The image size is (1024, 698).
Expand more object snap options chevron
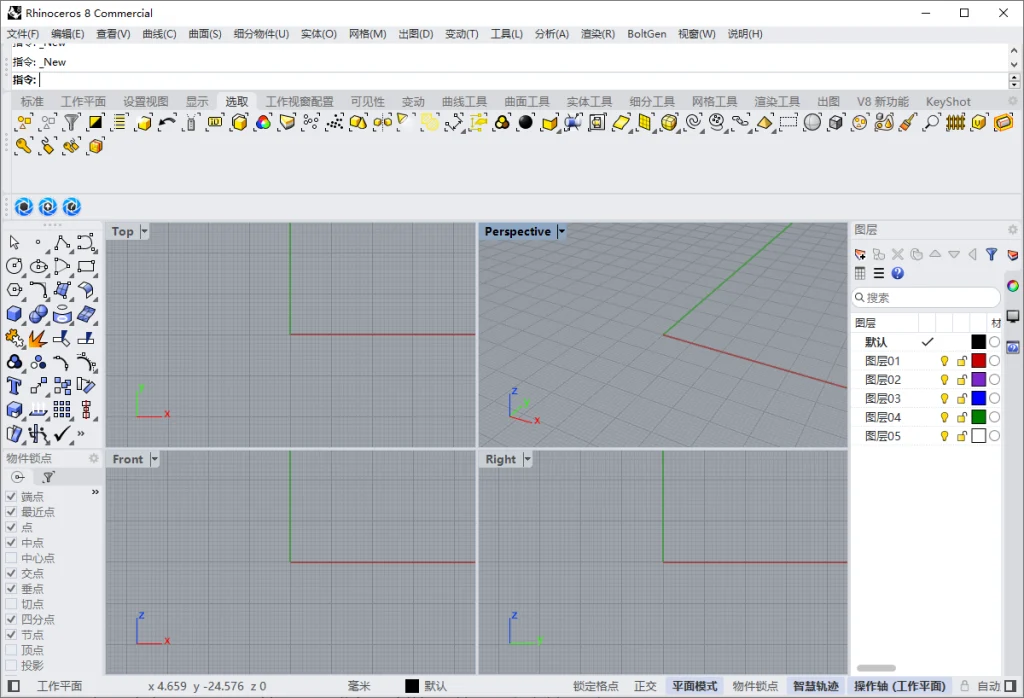(x=95, y=492)
